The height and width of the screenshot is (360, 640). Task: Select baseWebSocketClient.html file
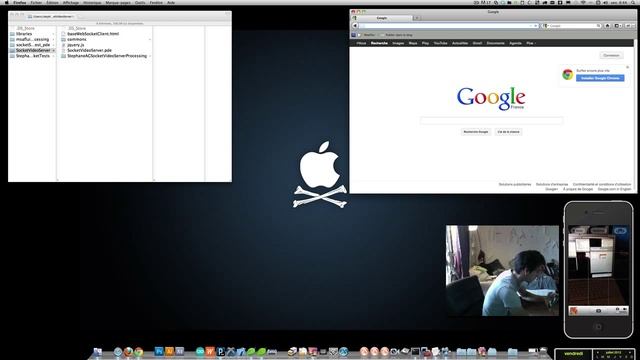[x=93, y=34]
